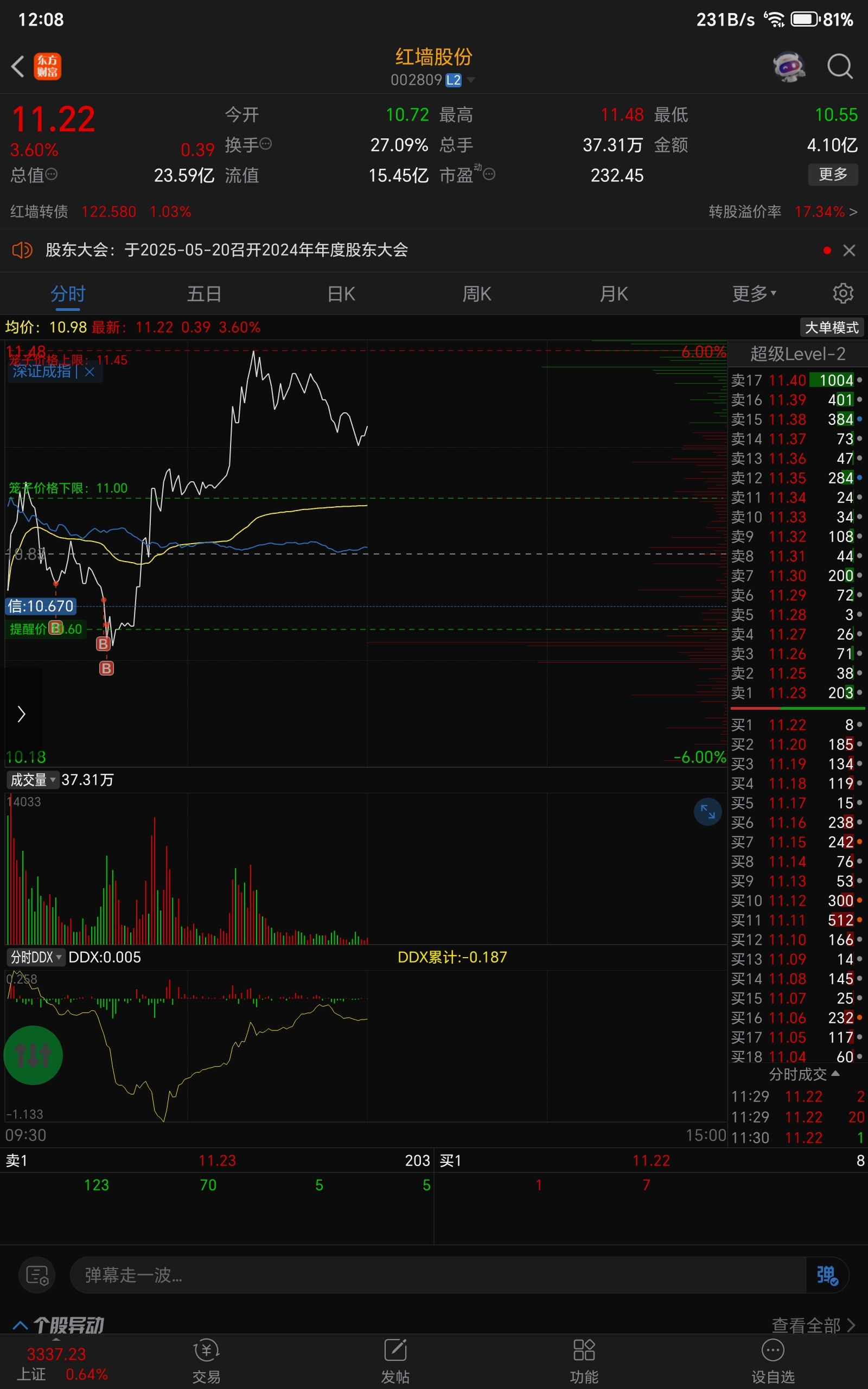Open 查看全部 link
The width and height of the screenshot is (868, 1389).
pyautogui.click(x=813, y=1325)
